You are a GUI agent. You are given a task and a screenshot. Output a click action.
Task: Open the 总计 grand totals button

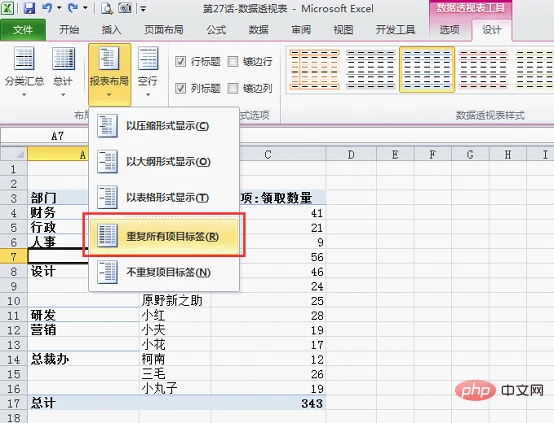coord(63,72)
